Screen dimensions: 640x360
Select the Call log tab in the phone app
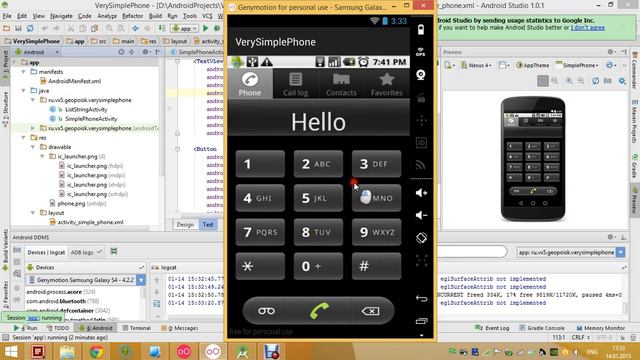[x=296, y=84]
